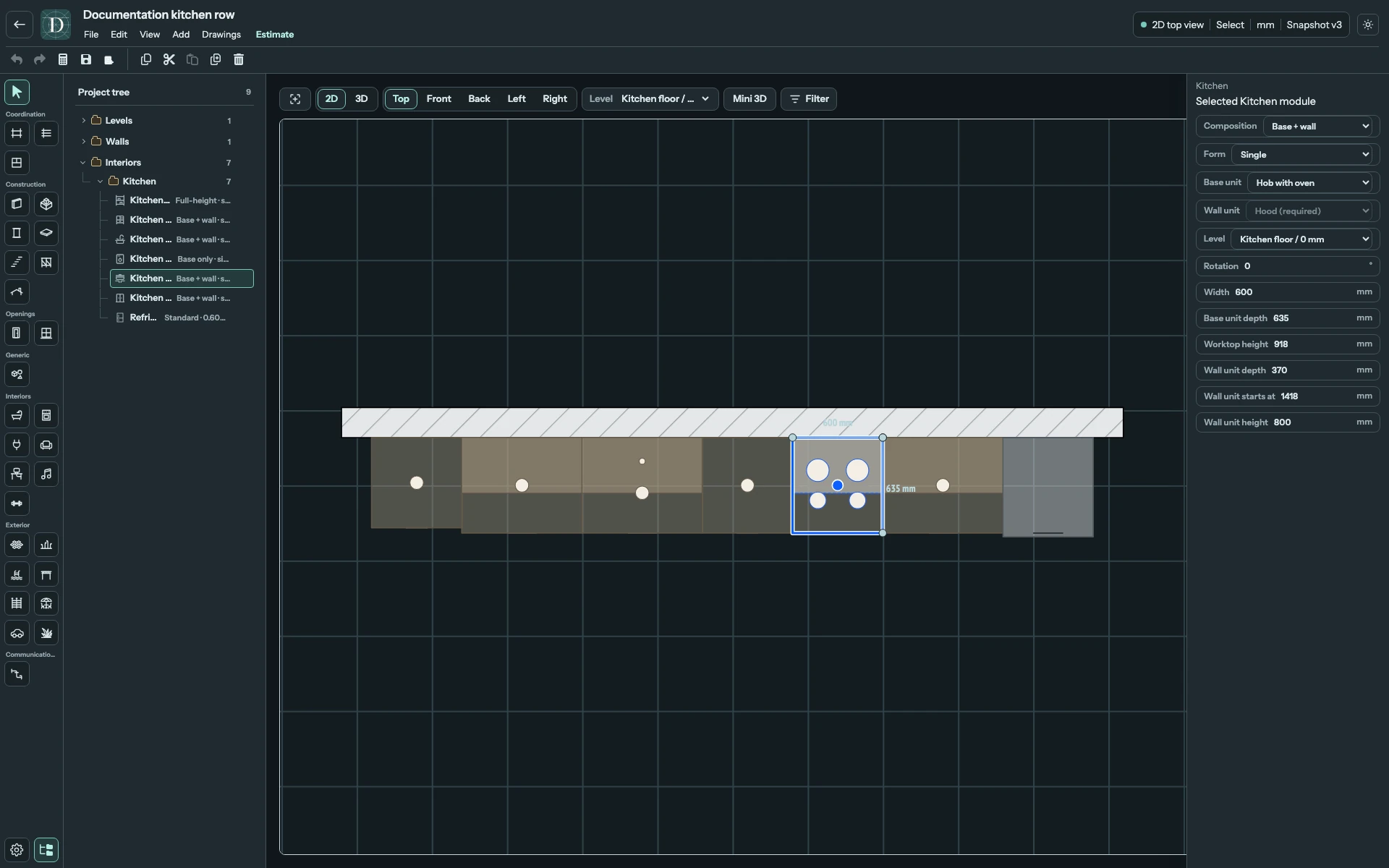Screen dimensions: 1389x868
Task: Click the fit-to-view frame icon
Action: click(295, 99)
